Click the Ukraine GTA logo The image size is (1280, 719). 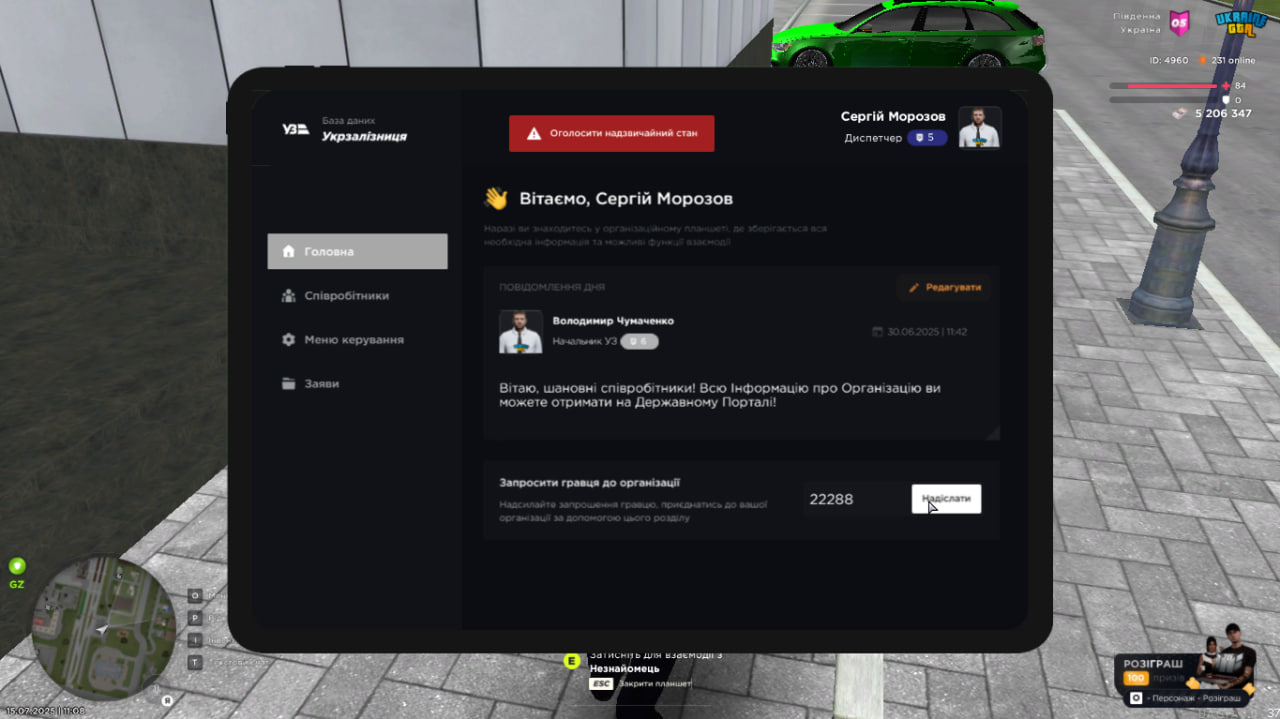click(1241, 25)
